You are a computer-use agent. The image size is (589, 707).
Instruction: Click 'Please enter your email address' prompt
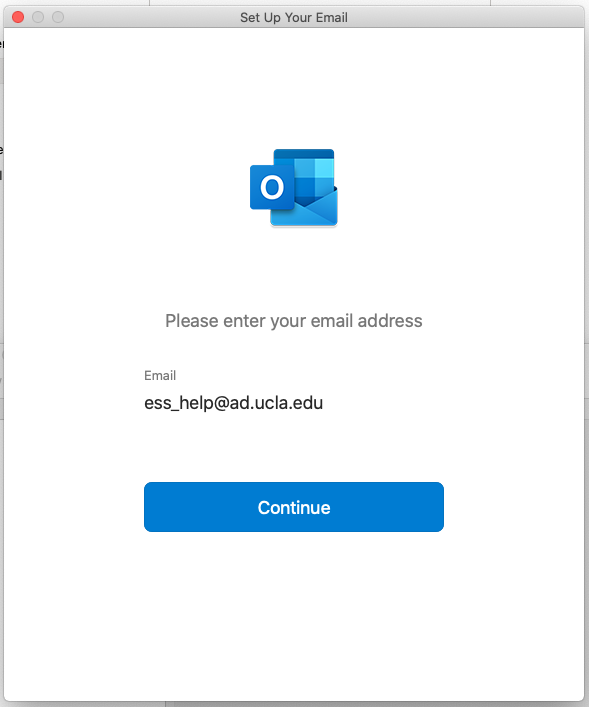click(294, 321)
